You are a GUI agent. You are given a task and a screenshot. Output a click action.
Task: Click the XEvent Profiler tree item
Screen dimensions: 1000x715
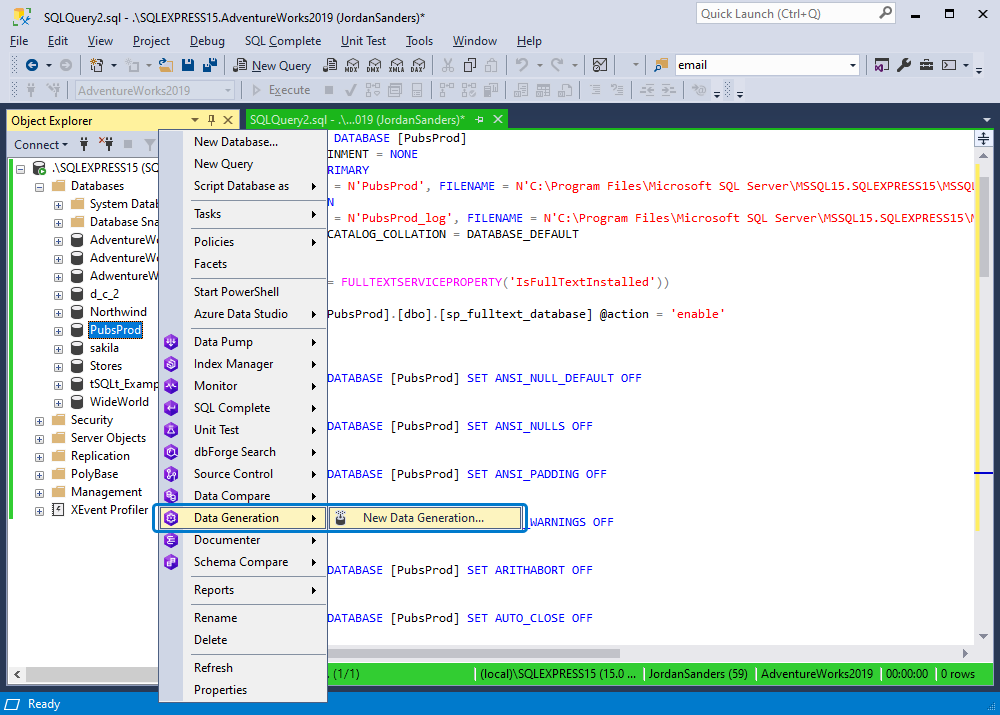(x=109, y=510)
